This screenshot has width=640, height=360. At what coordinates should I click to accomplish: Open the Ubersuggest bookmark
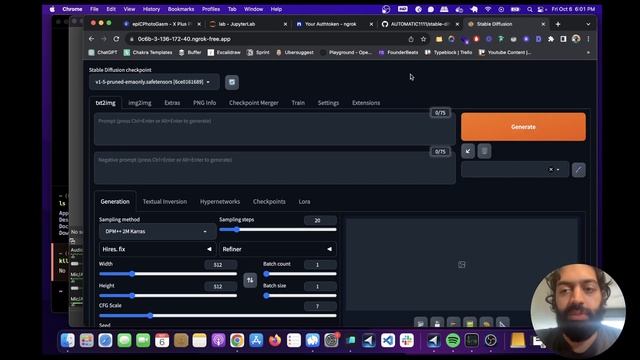click(x=295, y=52)
